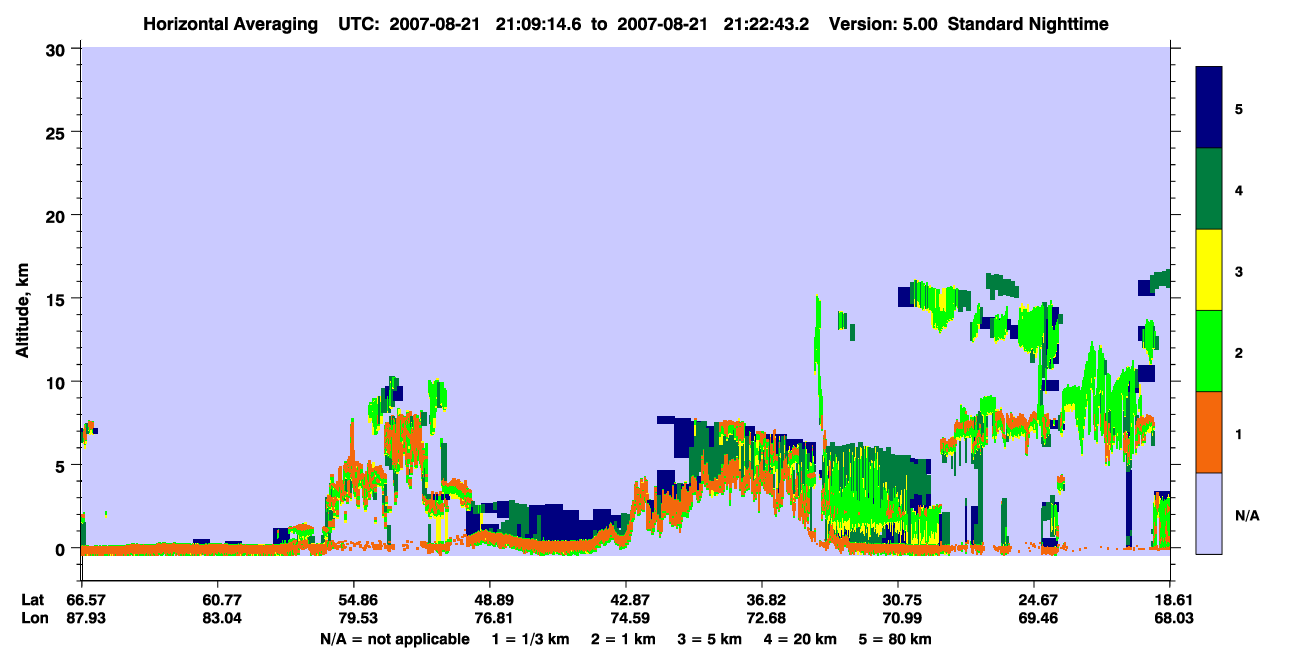Click legend text 'N/A = not applicable'
The width and height of the screenshot is (1300, 667).
pos(394,639)
